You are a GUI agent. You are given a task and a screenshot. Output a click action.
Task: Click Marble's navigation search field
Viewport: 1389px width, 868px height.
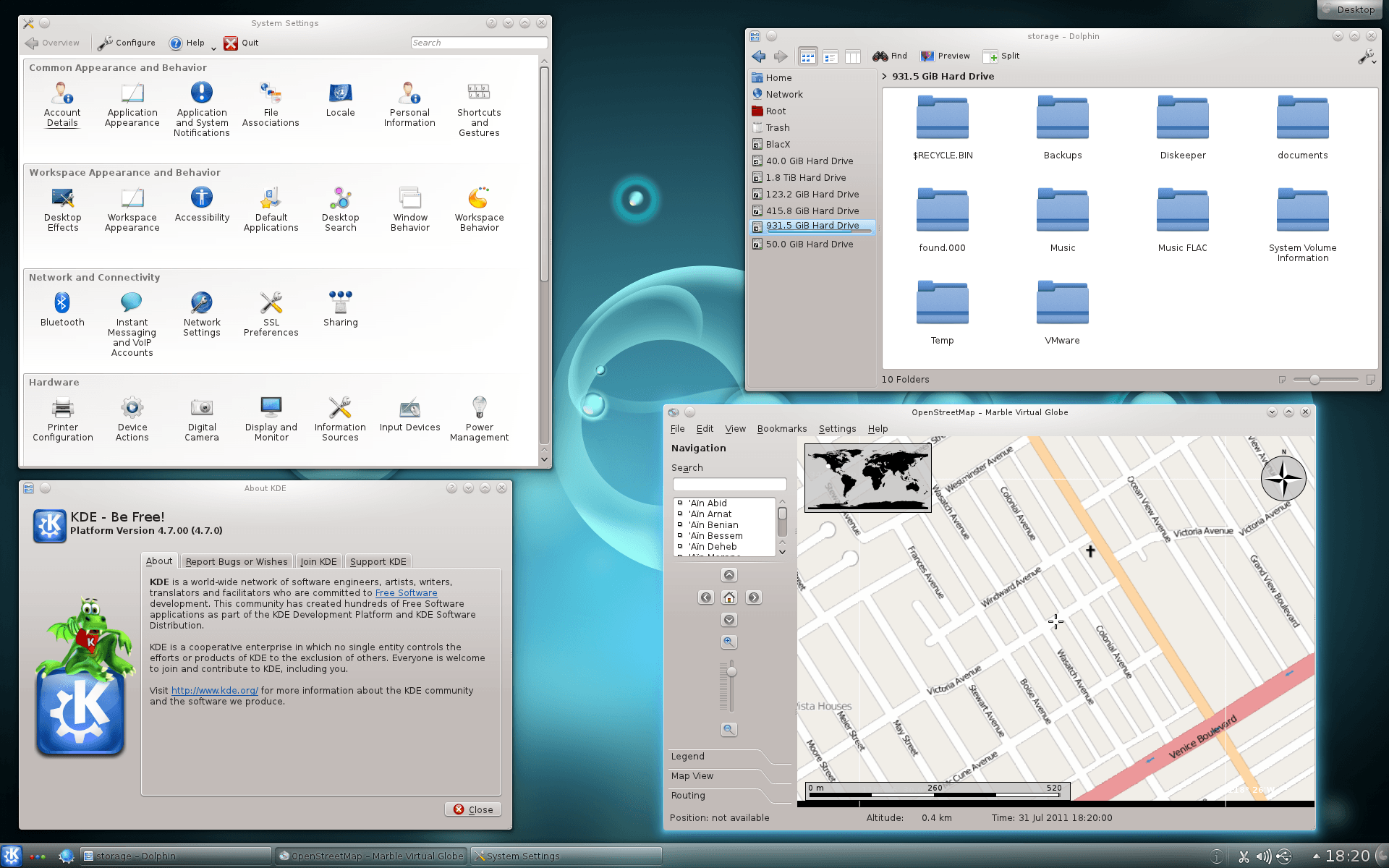(x=729, y=484)
